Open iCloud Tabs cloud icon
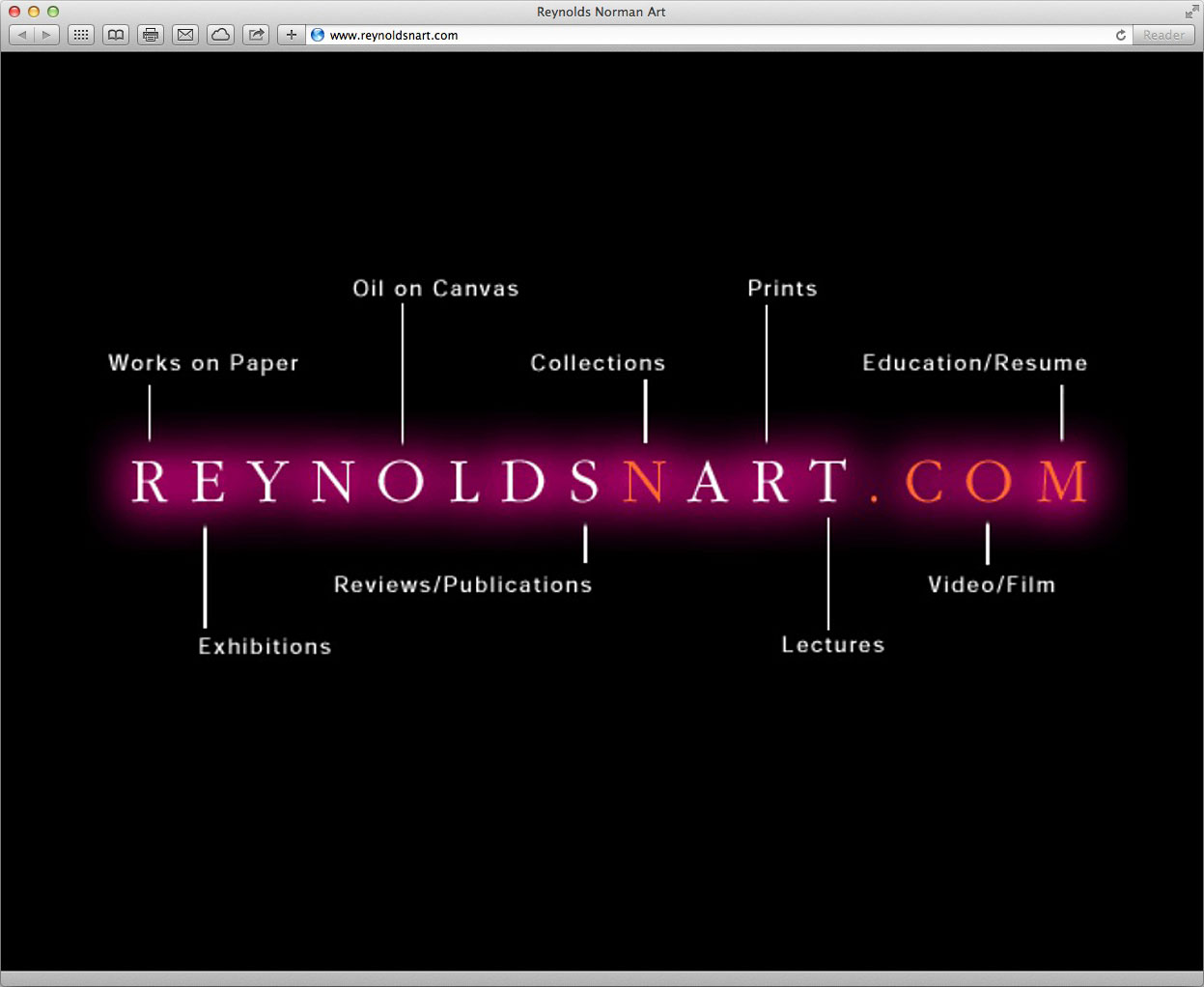This screenshot has height=987, width=1204. [x=221, y=35]
